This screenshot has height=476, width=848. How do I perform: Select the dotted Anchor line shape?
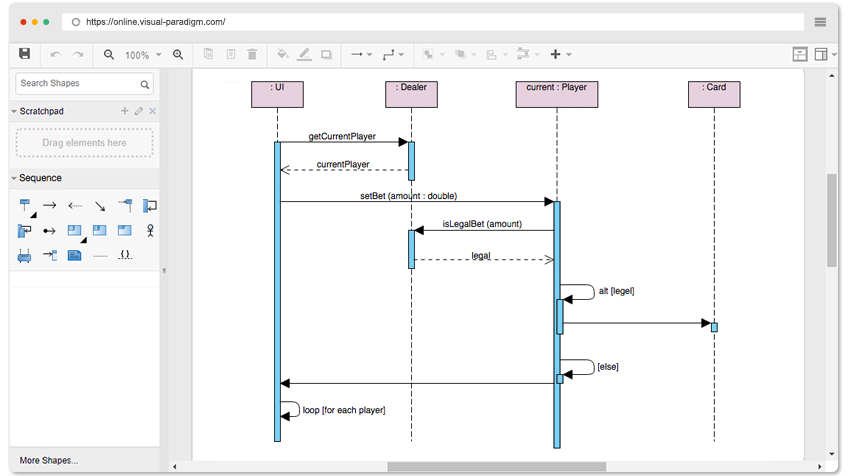tap(100, 256)
